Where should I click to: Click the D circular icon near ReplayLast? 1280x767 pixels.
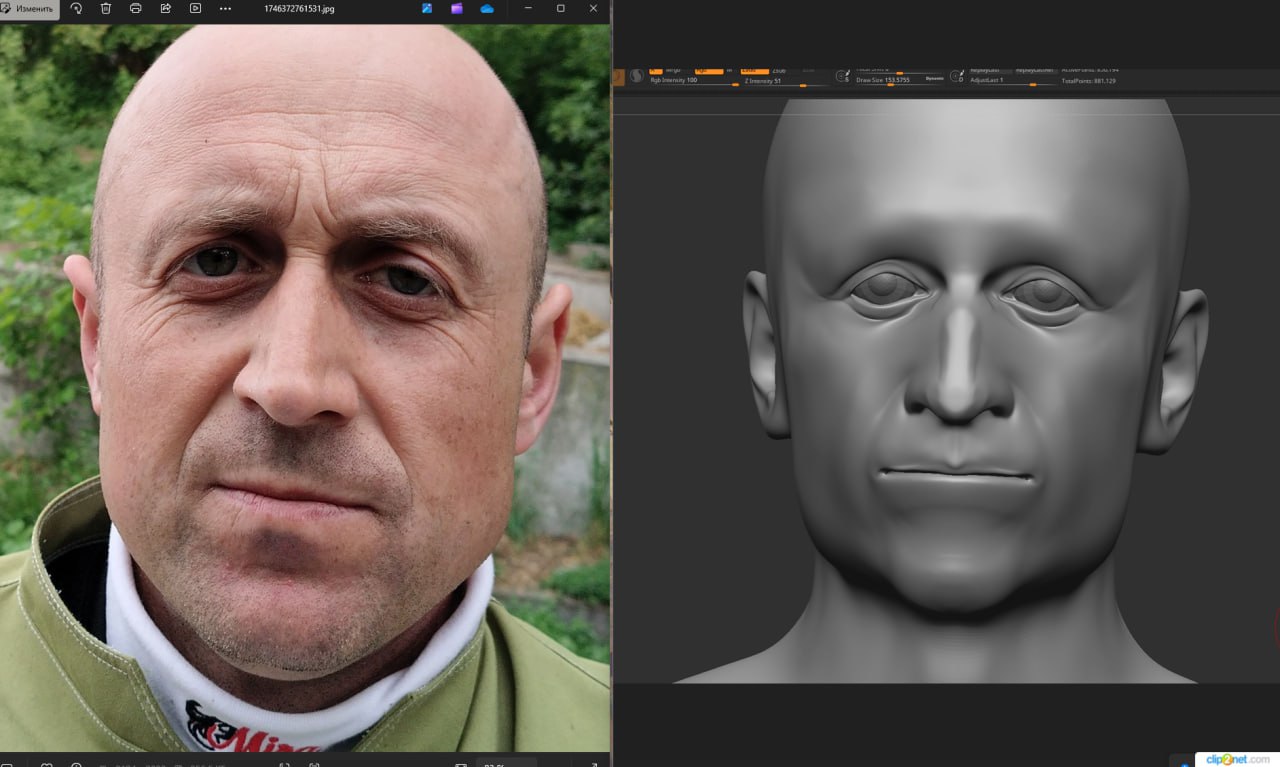pyautogui.click(x=956, y=76)
